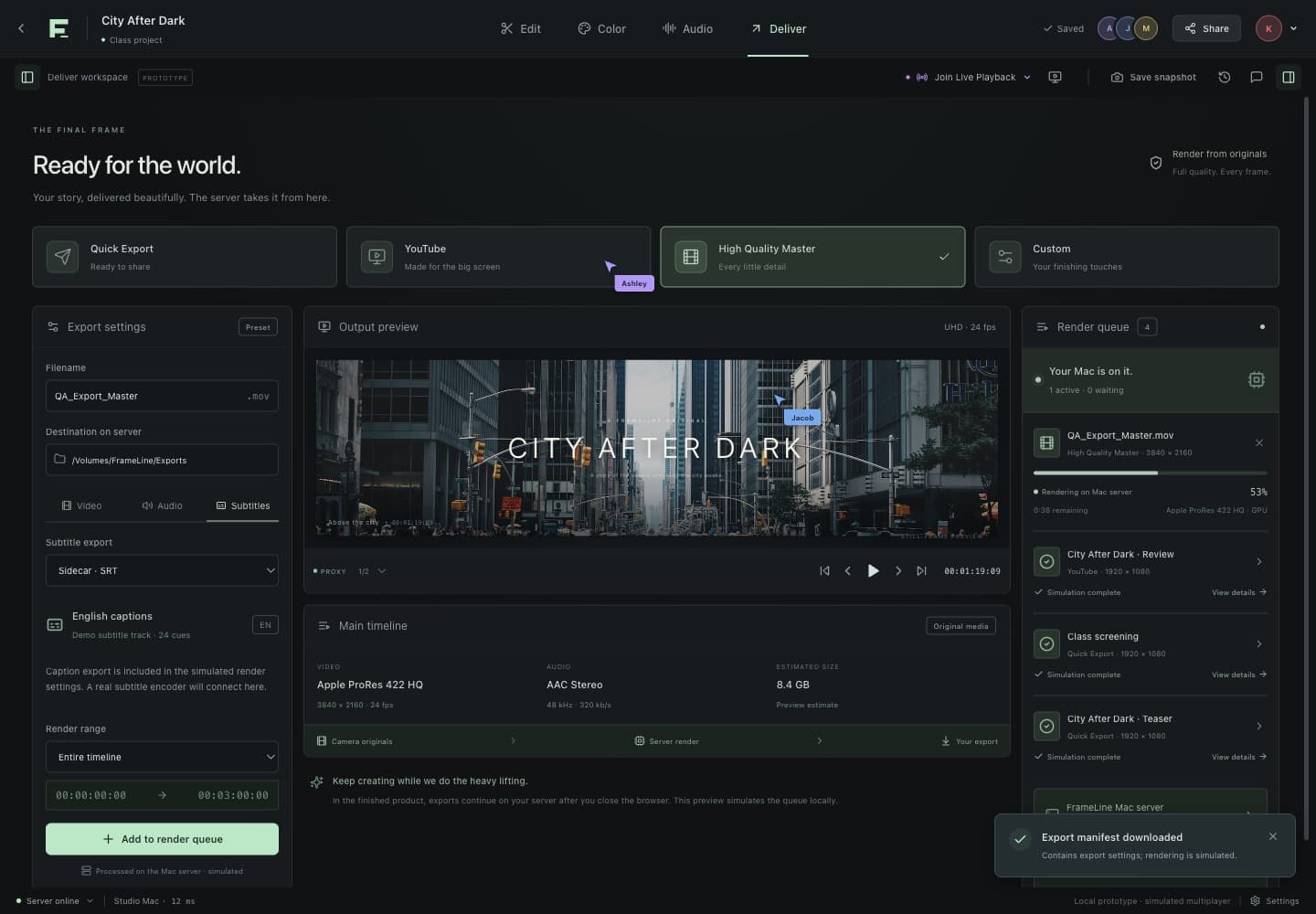Choose the YouTube export preset card
The height and width of the screenshot is (914, 1316).
(498, 257)
